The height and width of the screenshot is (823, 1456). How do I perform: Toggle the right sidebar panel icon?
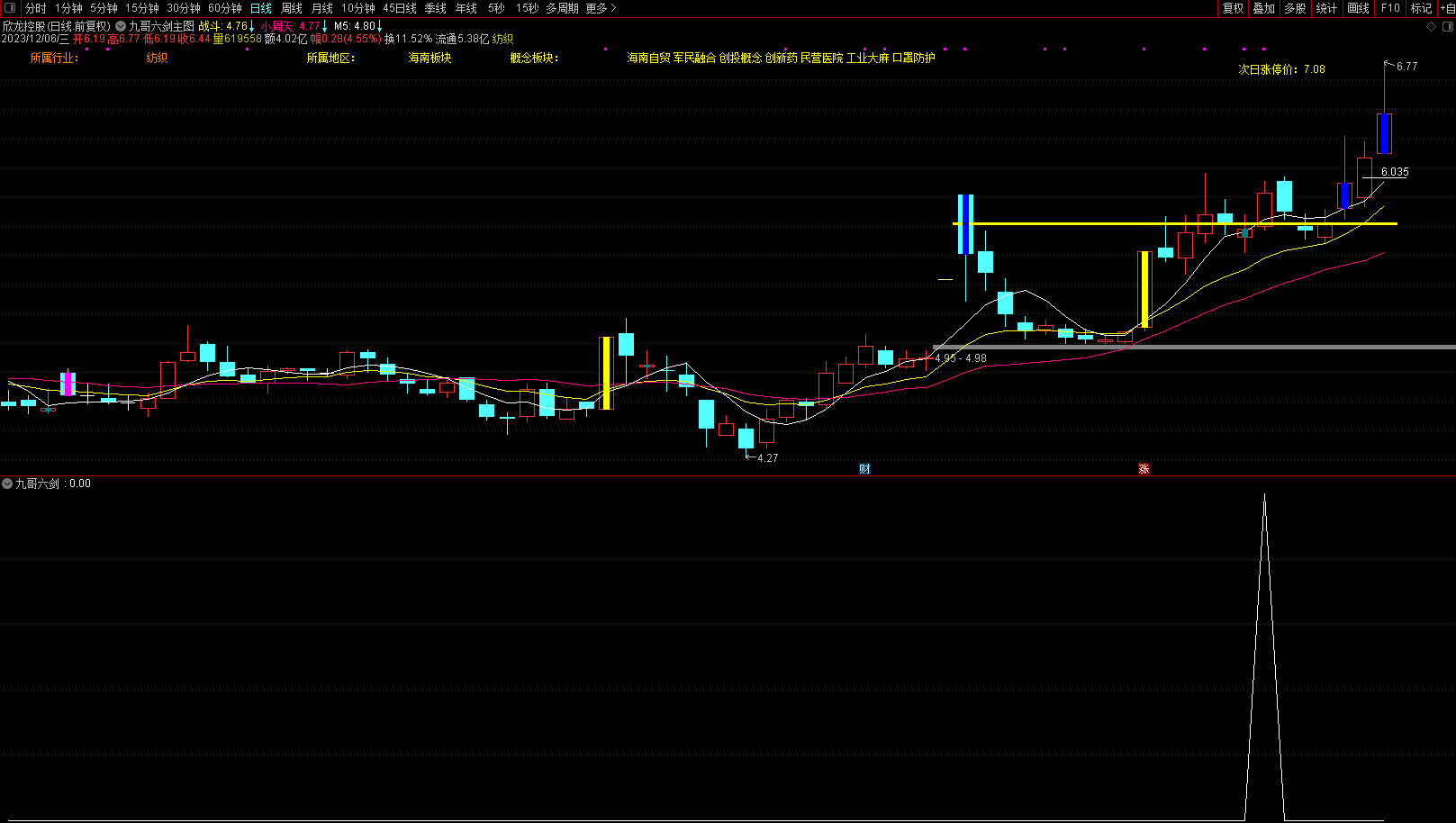(x=1448, y=27)
